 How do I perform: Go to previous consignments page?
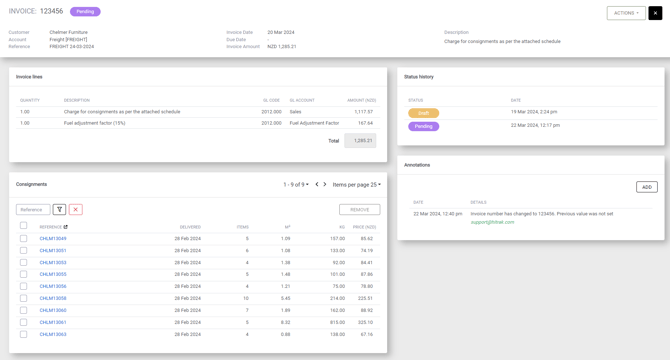317,184
